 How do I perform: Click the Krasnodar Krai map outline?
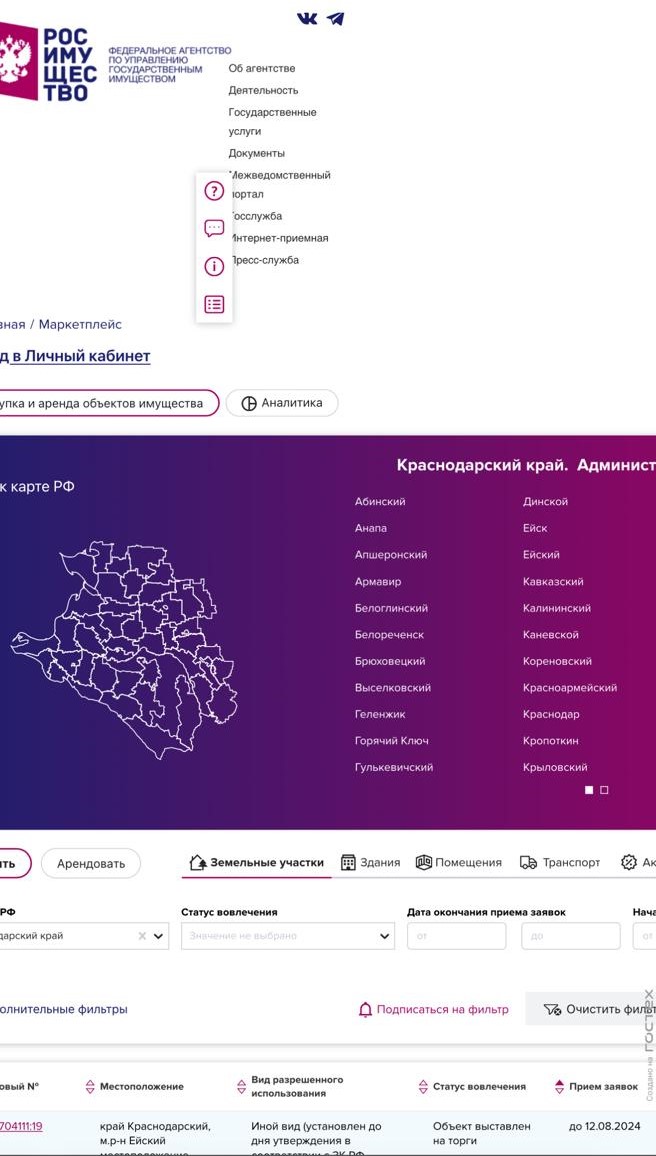click(x=124, y=650)
